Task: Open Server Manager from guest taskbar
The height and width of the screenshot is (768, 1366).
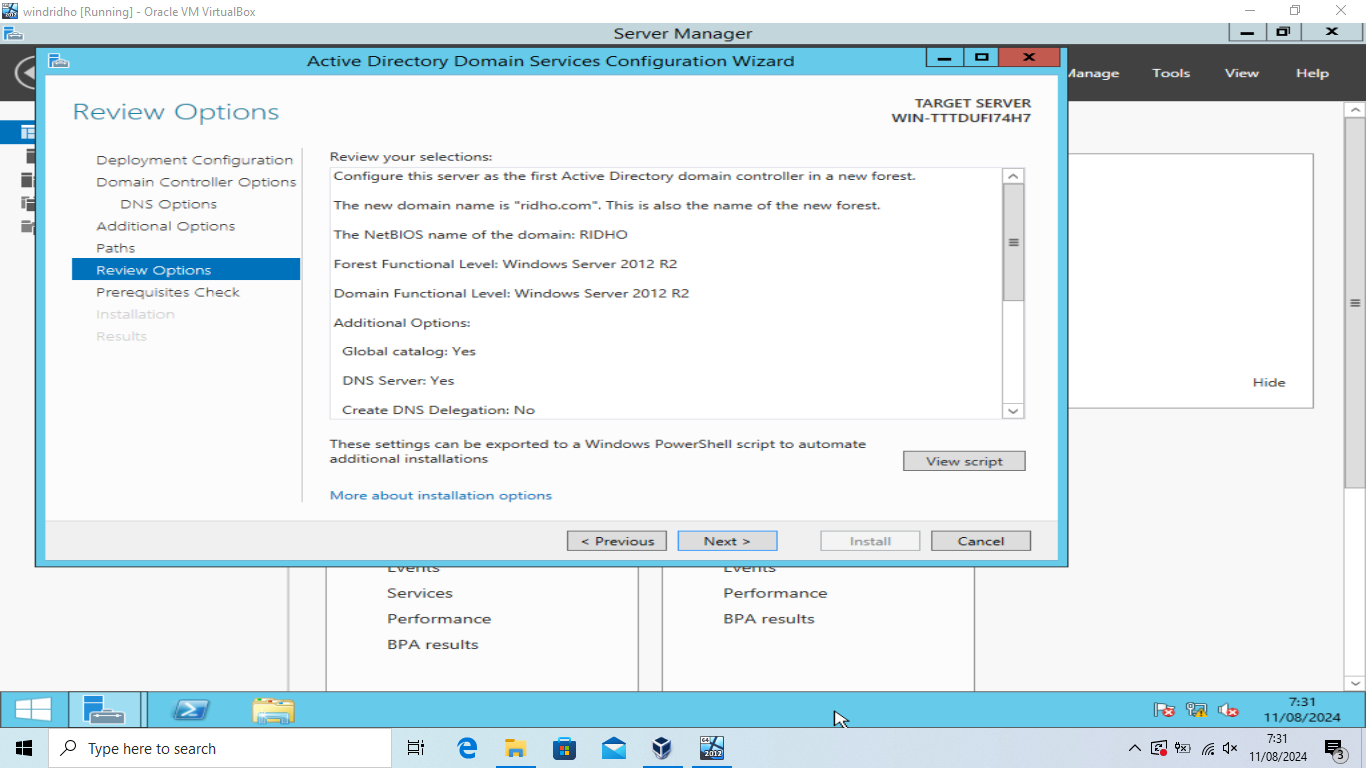Action: pos(104,710)
